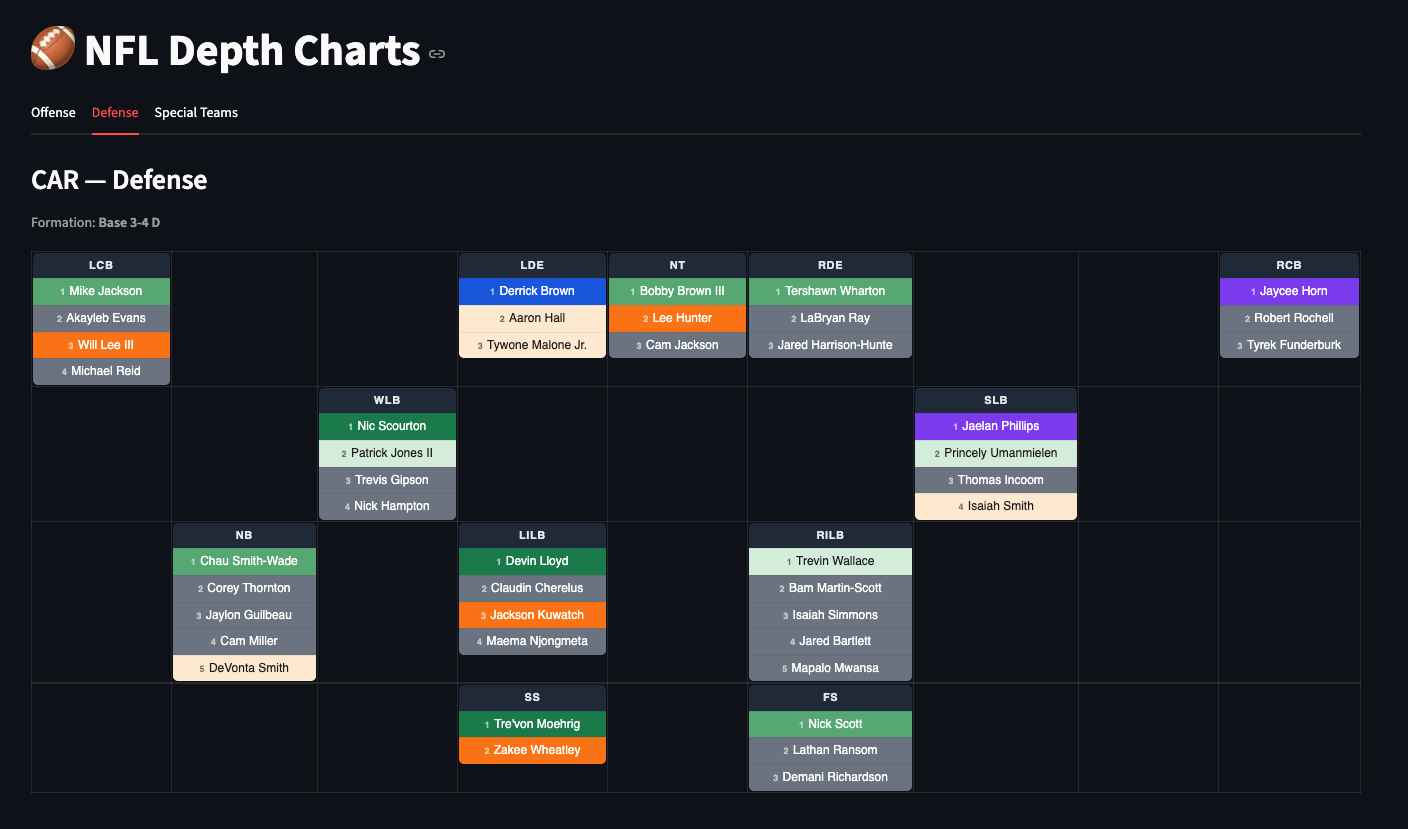Click DeVonta Smith player row
Viewport: 1408px width, 829px height.
pos(244,668)
